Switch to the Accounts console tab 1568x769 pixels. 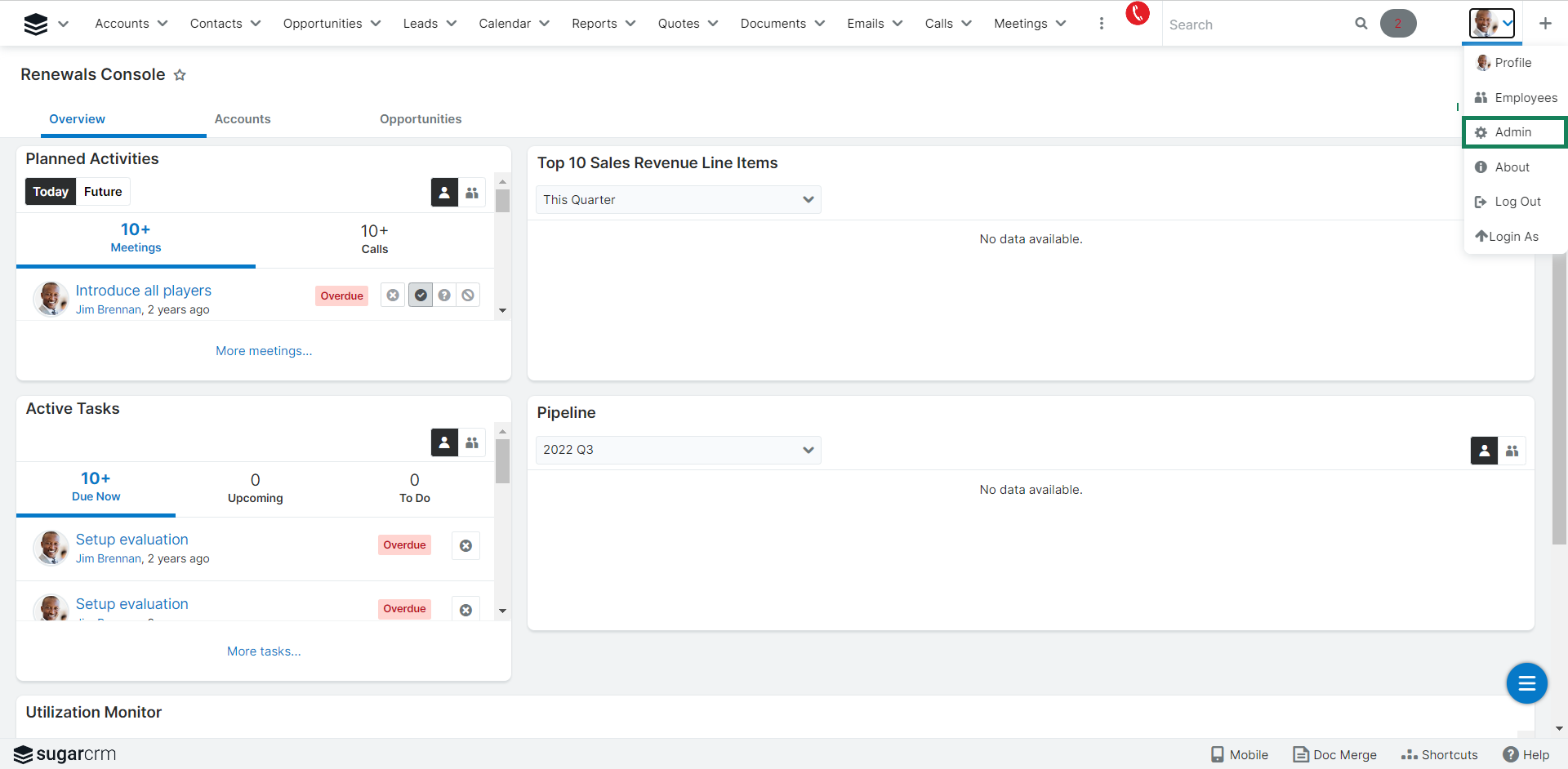tap(243, 119)
